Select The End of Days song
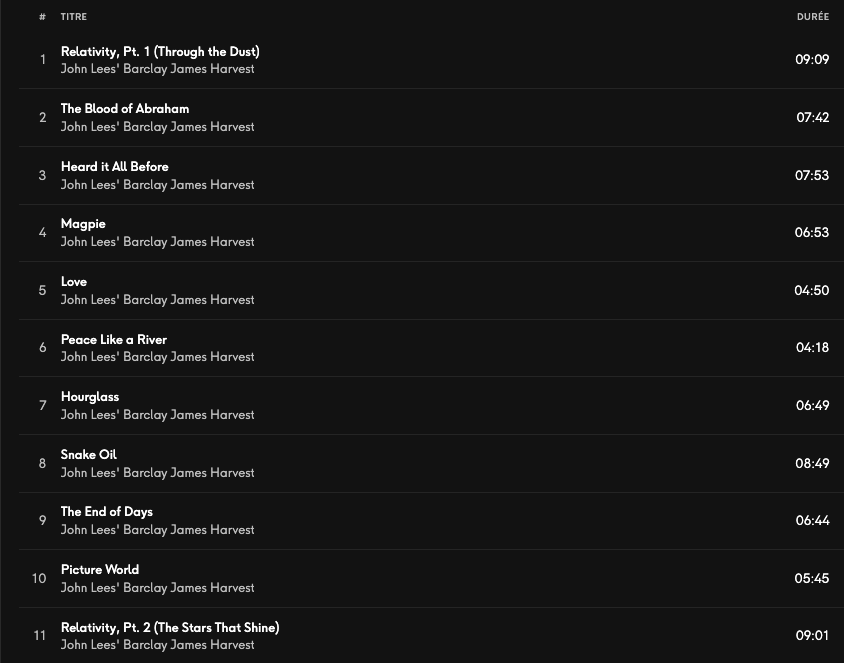The image size is (844, 663). coord(107,512)
